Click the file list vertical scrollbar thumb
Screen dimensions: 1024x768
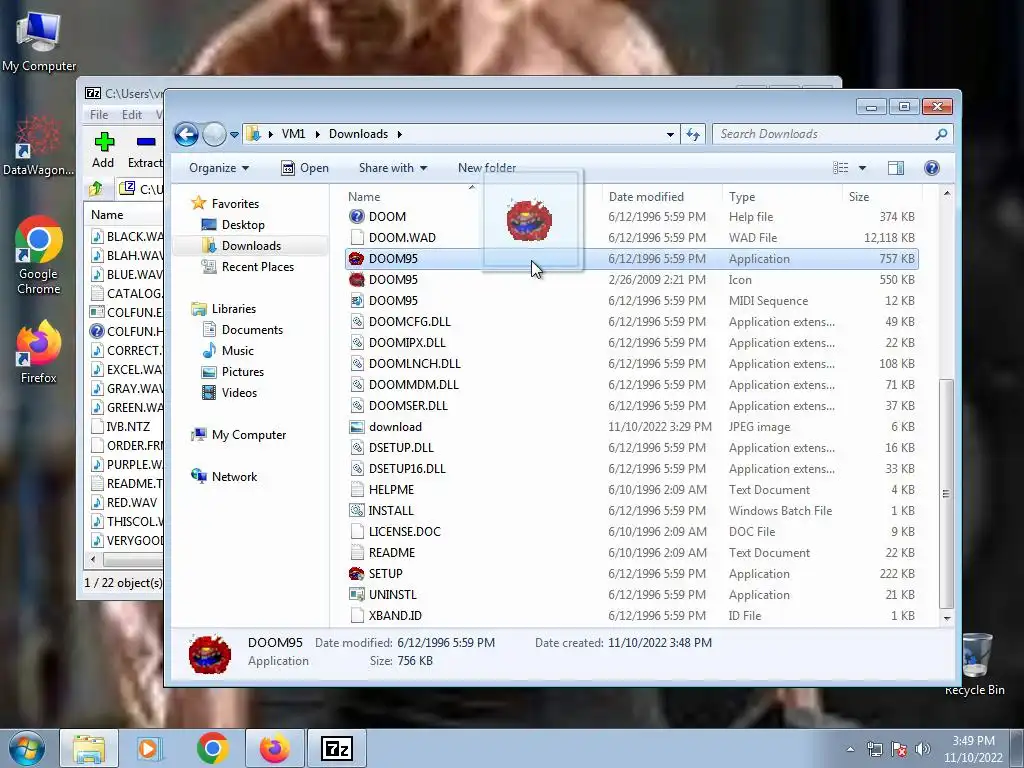(x=946, y=493)
